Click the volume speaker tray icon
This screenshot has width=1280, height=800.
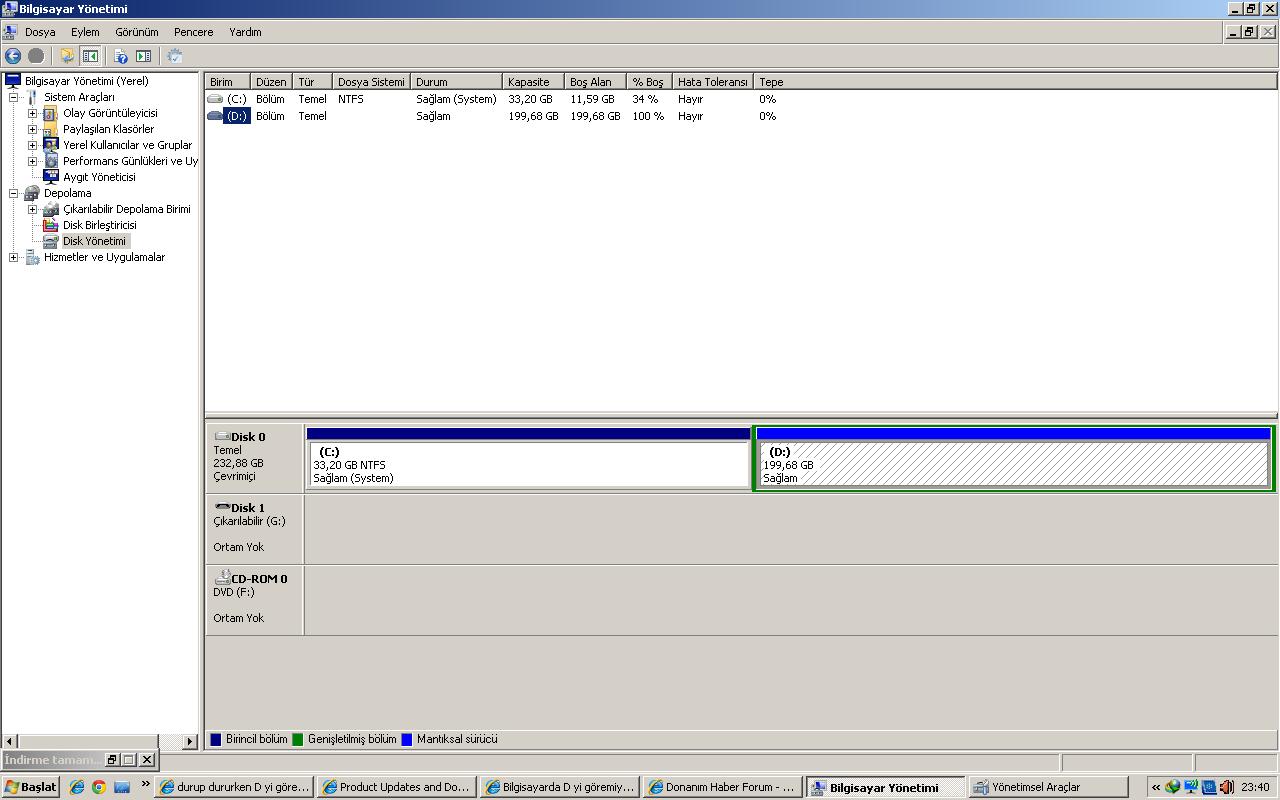pyautogui.click(x=1227, y=787)
